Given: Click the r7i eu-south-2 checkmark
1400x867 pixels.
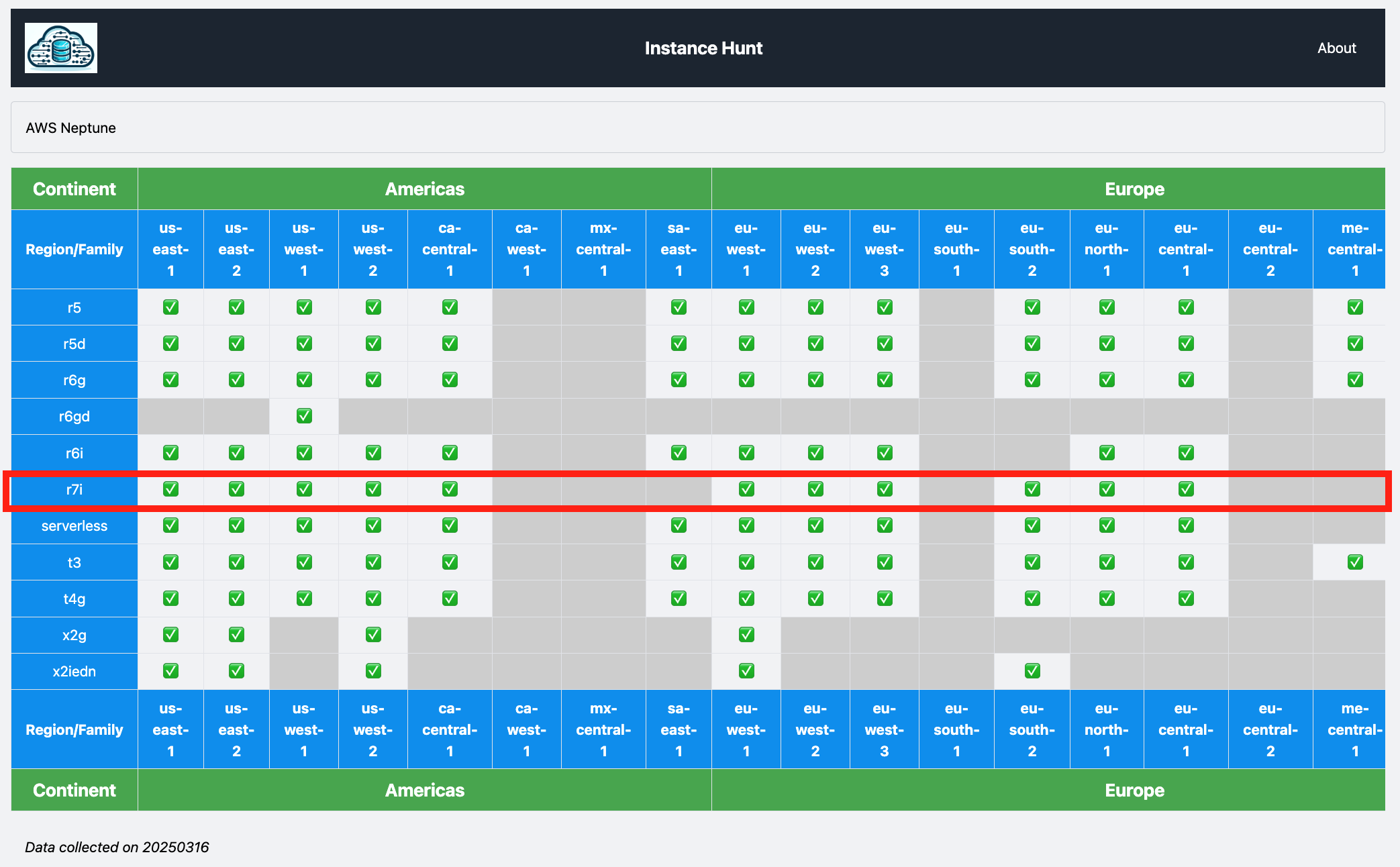Looking at the screenshot, I should 1032,489.
